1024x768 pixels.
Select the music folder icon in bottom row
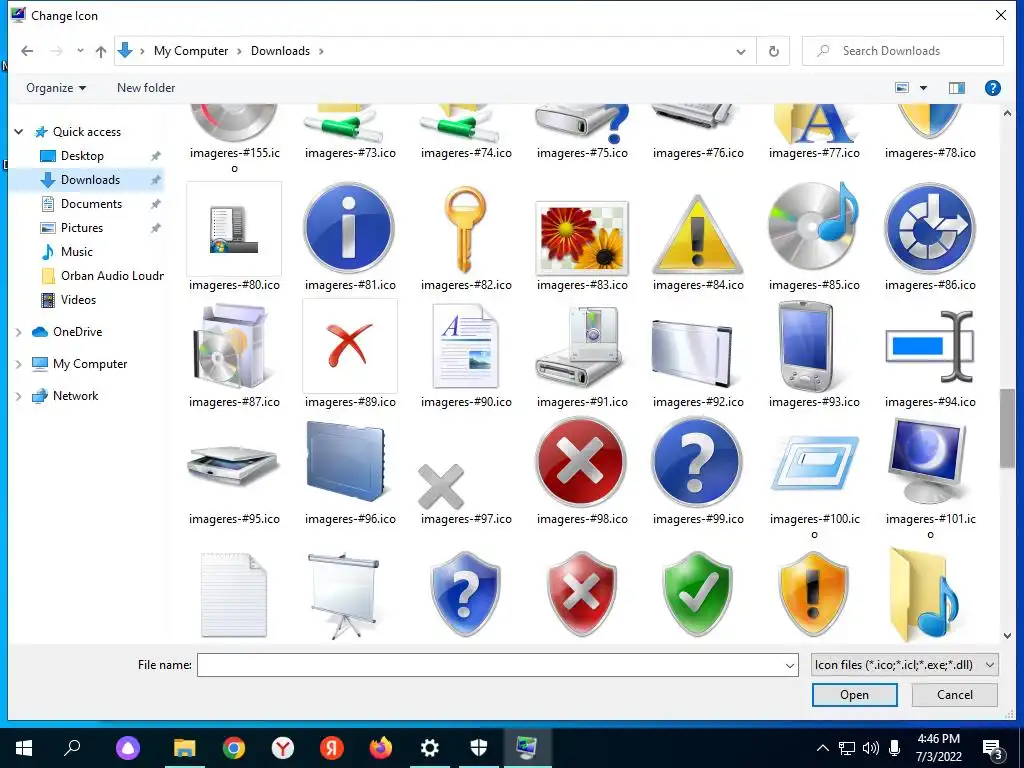tap(924, 595)
